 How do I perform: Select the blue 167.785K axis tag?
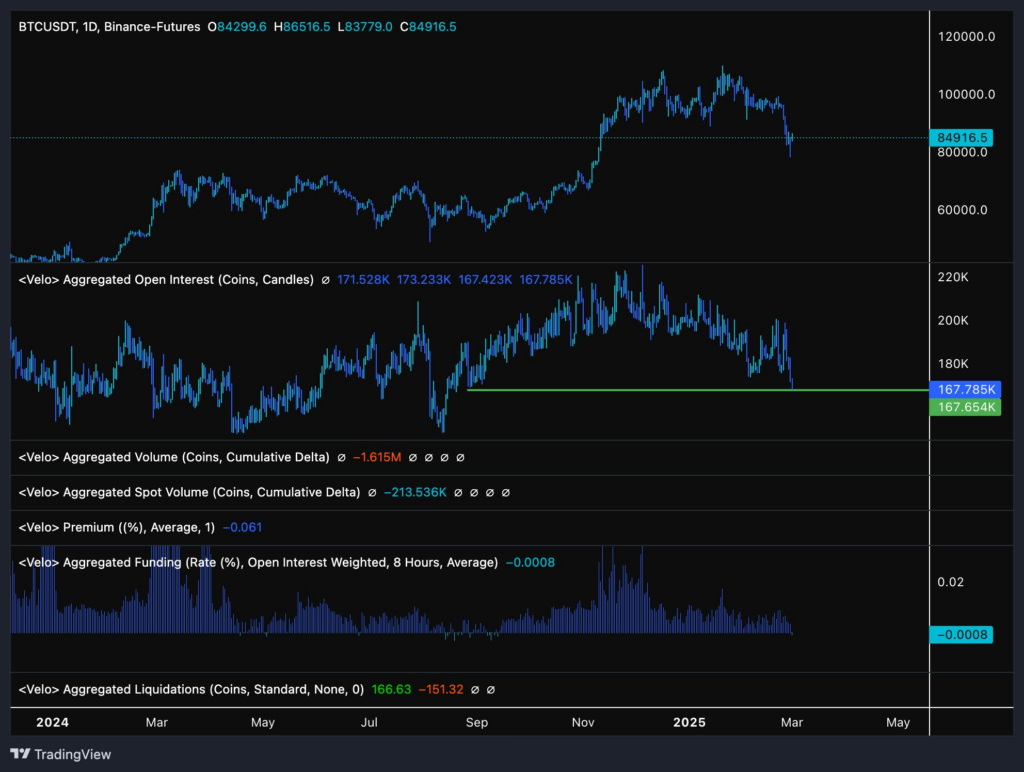(x=965, y=389)
